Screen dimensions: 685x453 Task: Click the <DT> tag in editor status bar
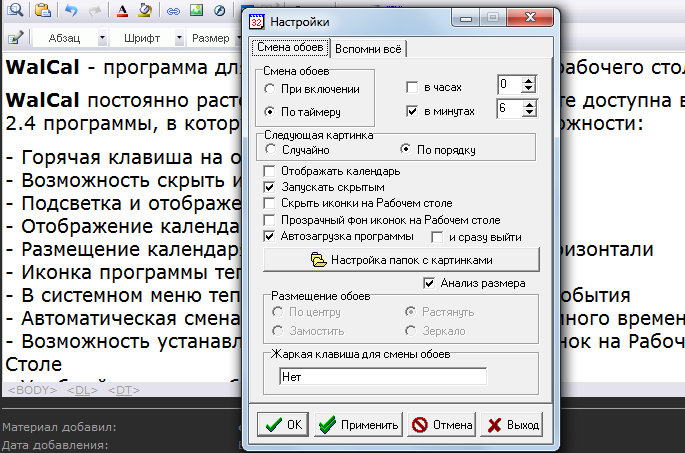click(124, 390)
